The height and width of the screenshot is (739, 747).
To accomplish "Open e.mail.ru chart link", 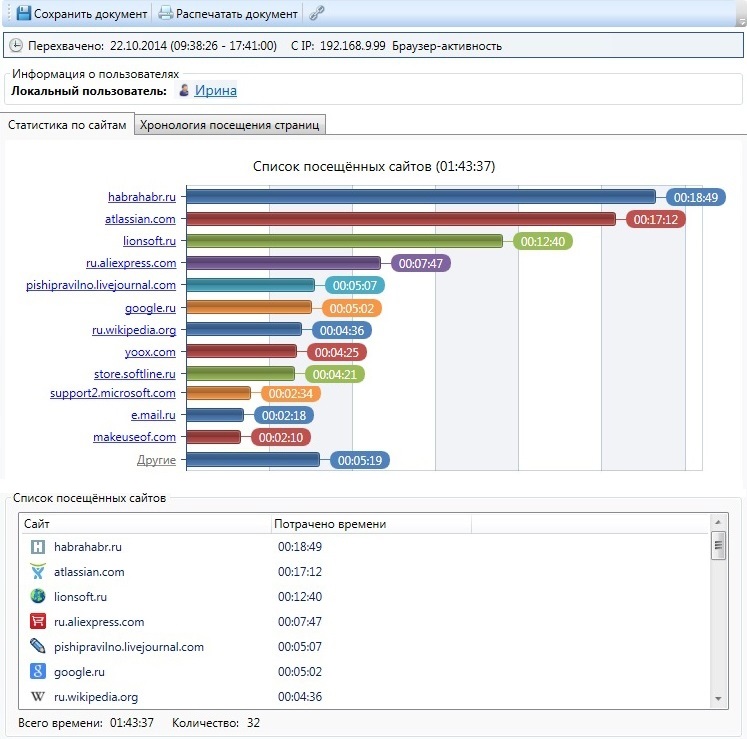I will [153, 415].
